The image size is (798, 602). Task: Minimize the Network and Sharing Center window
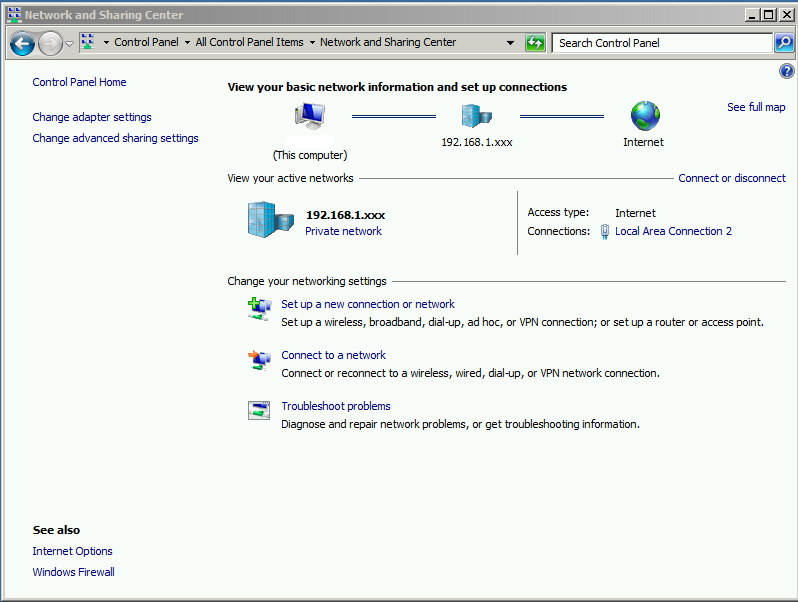752,15
